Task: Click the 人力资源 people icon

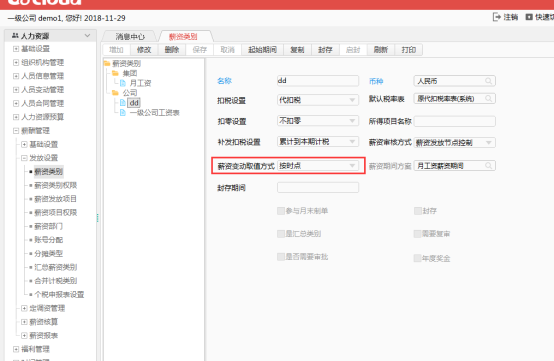Action: tap(15, 36)
